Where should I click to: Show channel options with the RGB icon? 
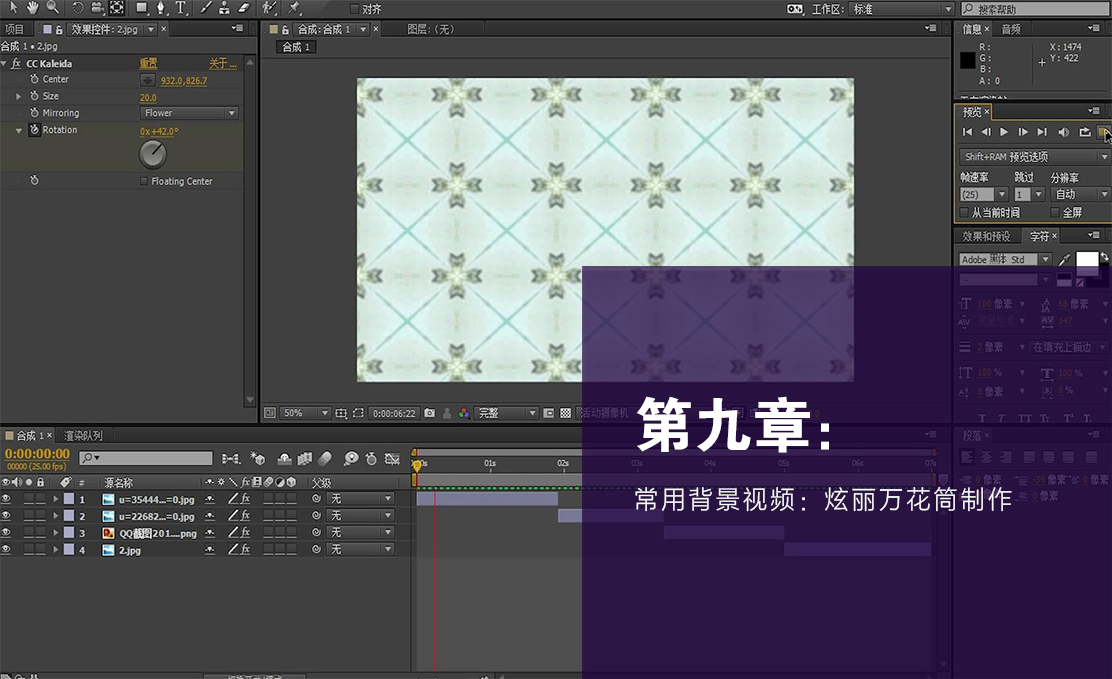463,413
